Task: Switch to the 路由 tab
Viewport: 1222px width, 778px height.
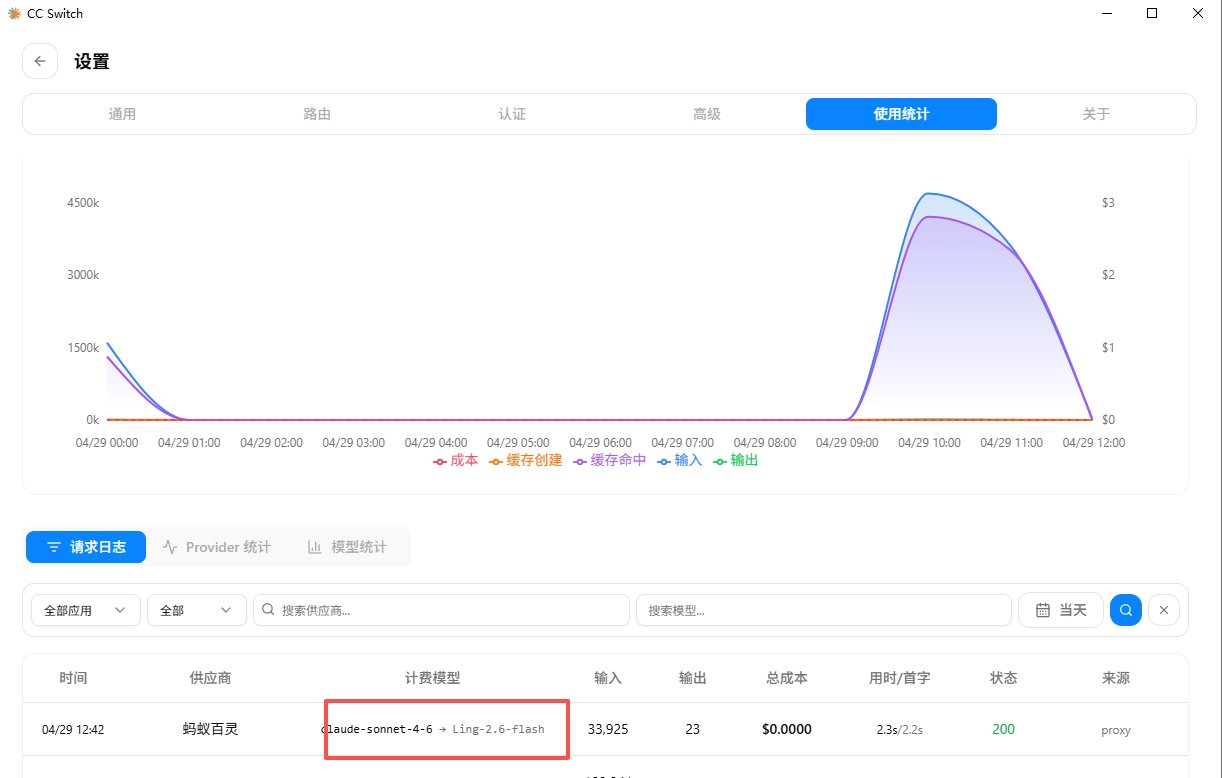Action: (317, 114)
